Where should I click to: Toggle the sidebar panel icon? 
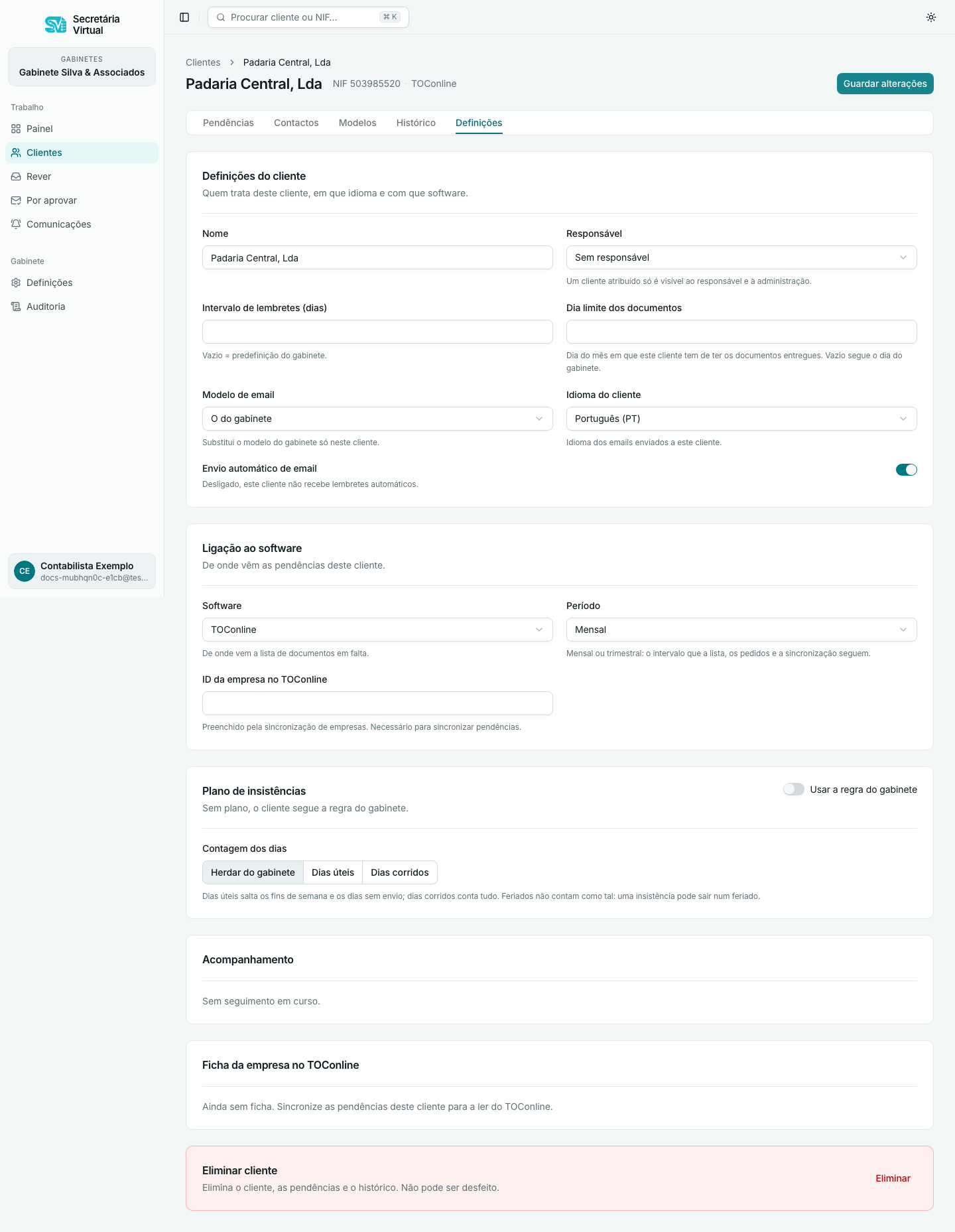(x=184, y=17)
